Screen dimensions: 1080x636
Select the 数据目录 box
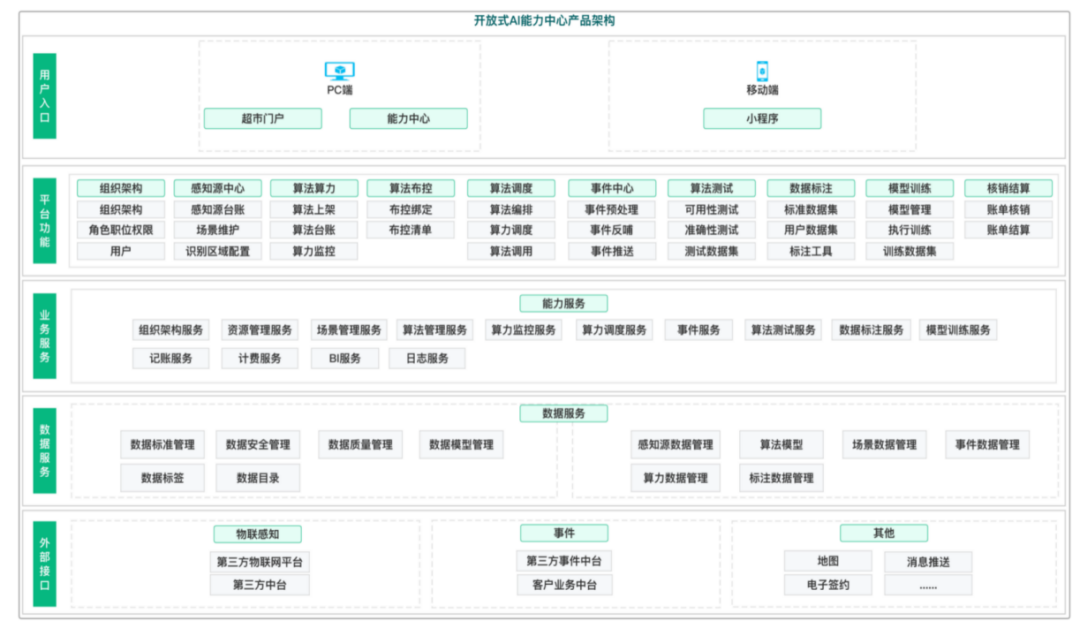tap(258, 478)
